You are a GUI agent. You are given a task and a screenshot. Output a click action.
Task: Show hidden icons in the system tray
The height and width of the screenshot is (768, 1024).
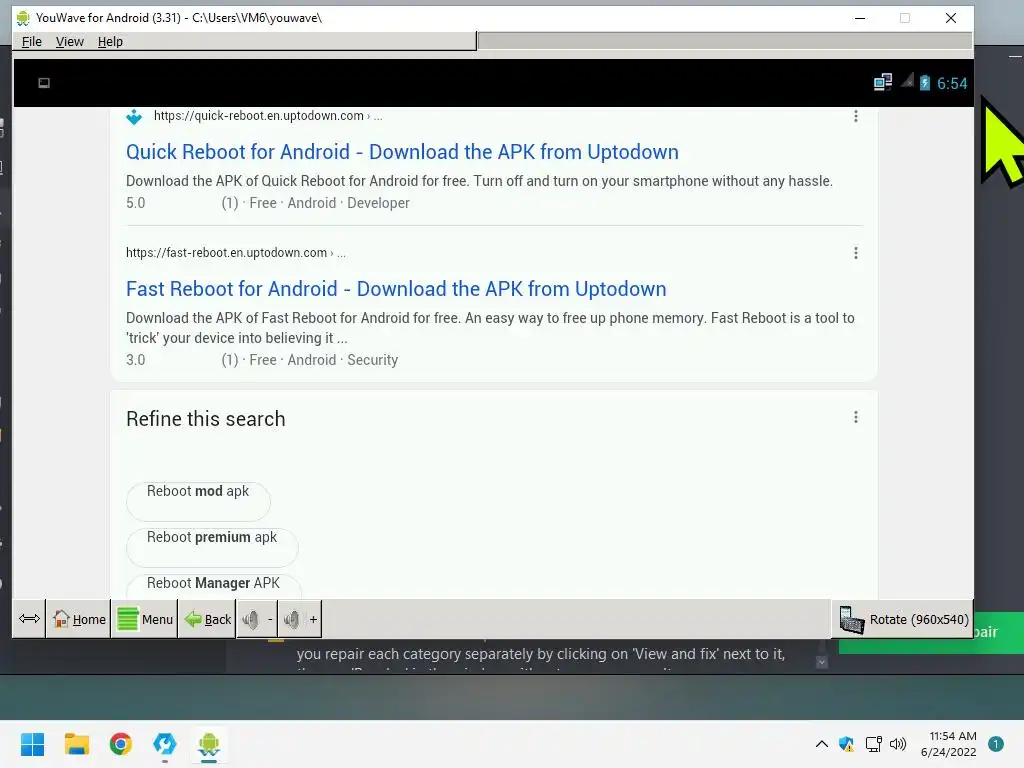(822, 744)
